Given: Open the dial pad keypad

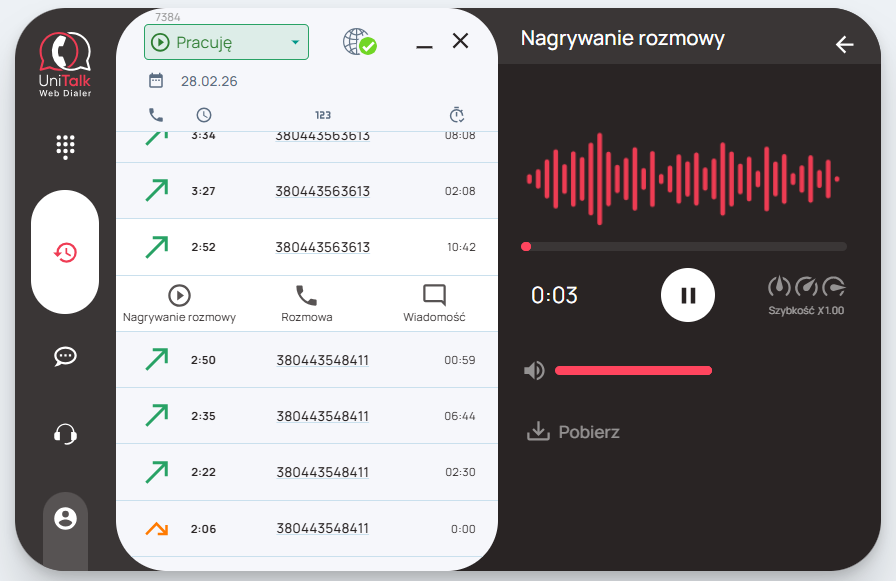Looking at the screenshot, I should point(65,147).
